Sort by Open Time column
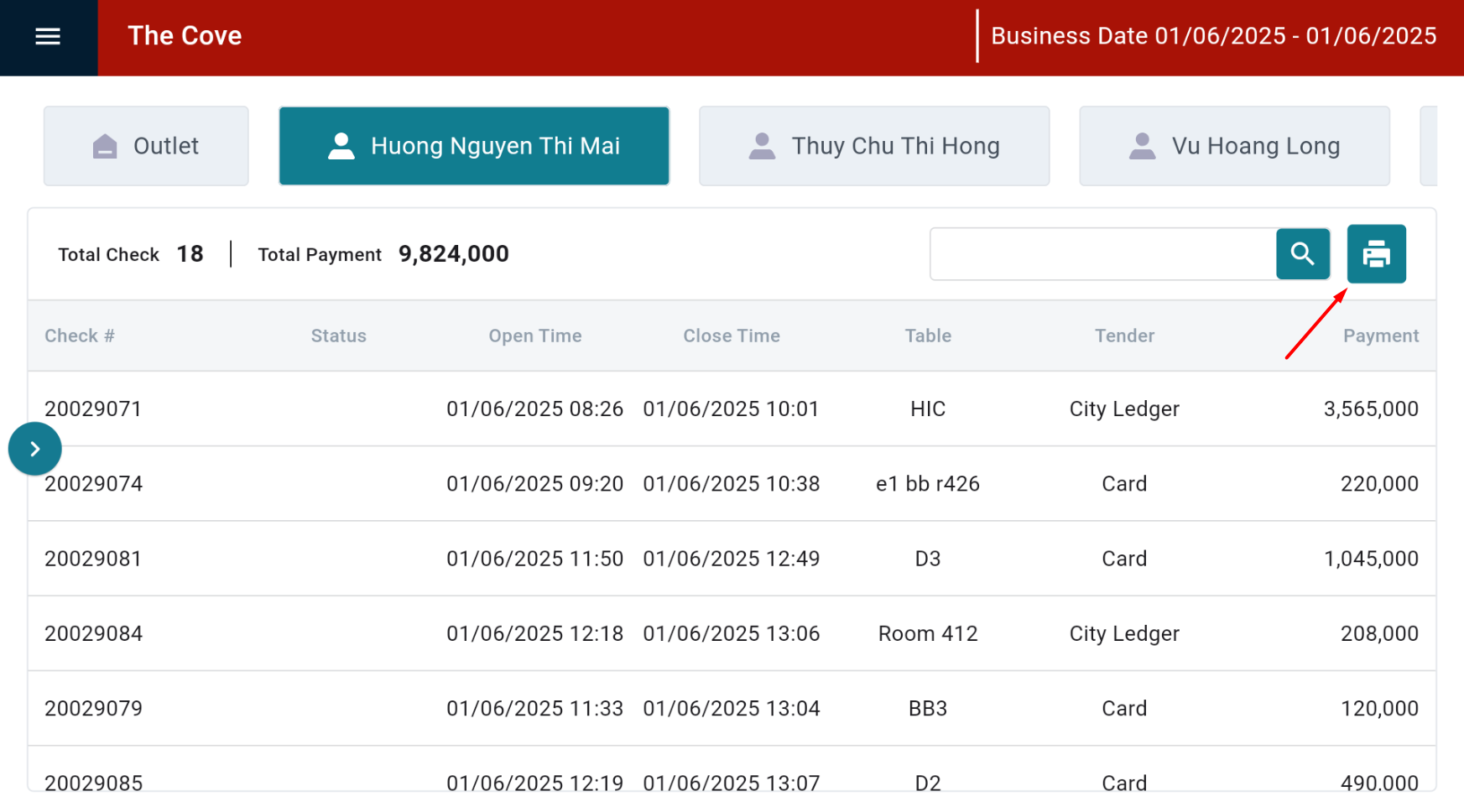 (x=534, y=336)
